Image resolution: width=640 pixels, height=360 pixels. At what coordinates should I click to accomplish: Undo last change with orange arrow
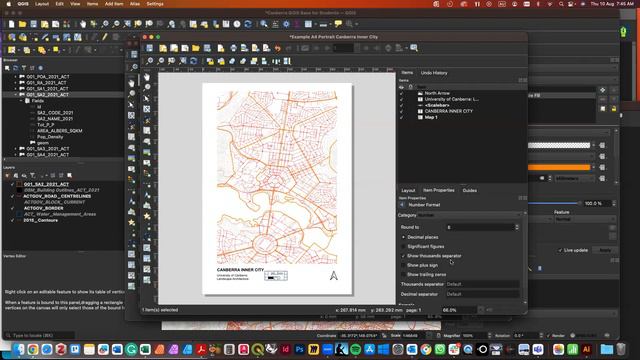tap(278, 48)
